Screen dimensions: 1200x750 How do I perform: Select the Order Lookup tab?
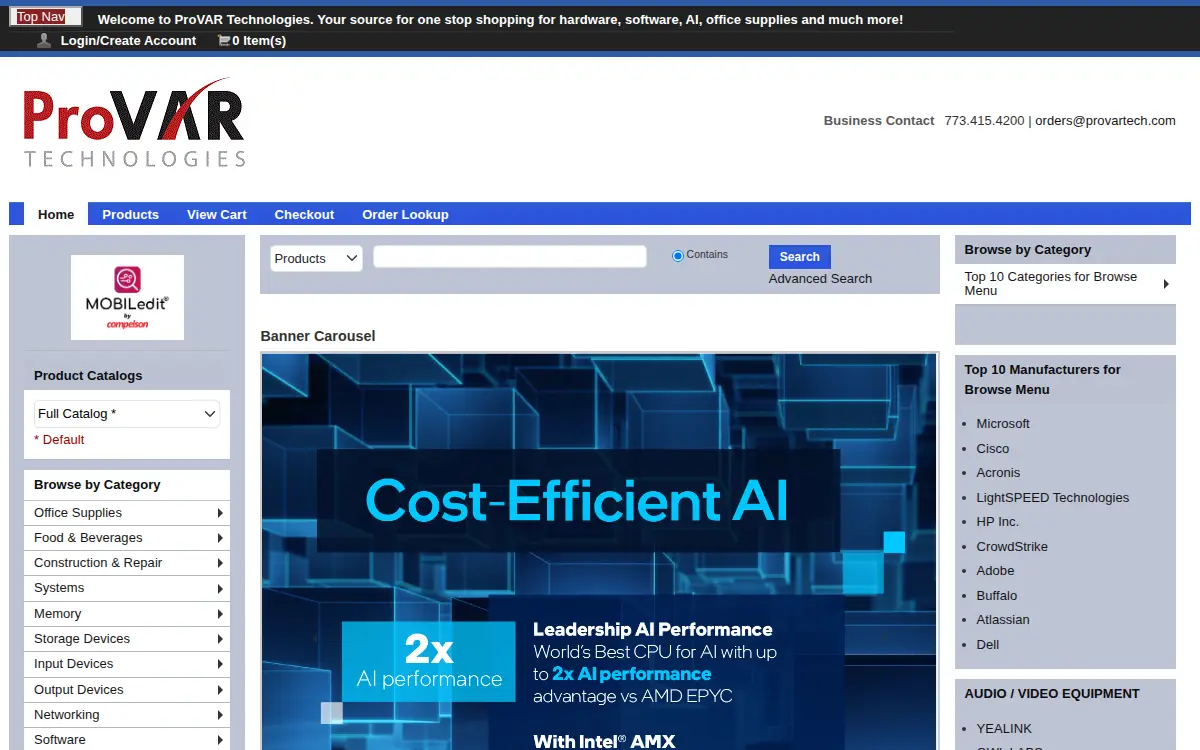click(x=405, y=214)
